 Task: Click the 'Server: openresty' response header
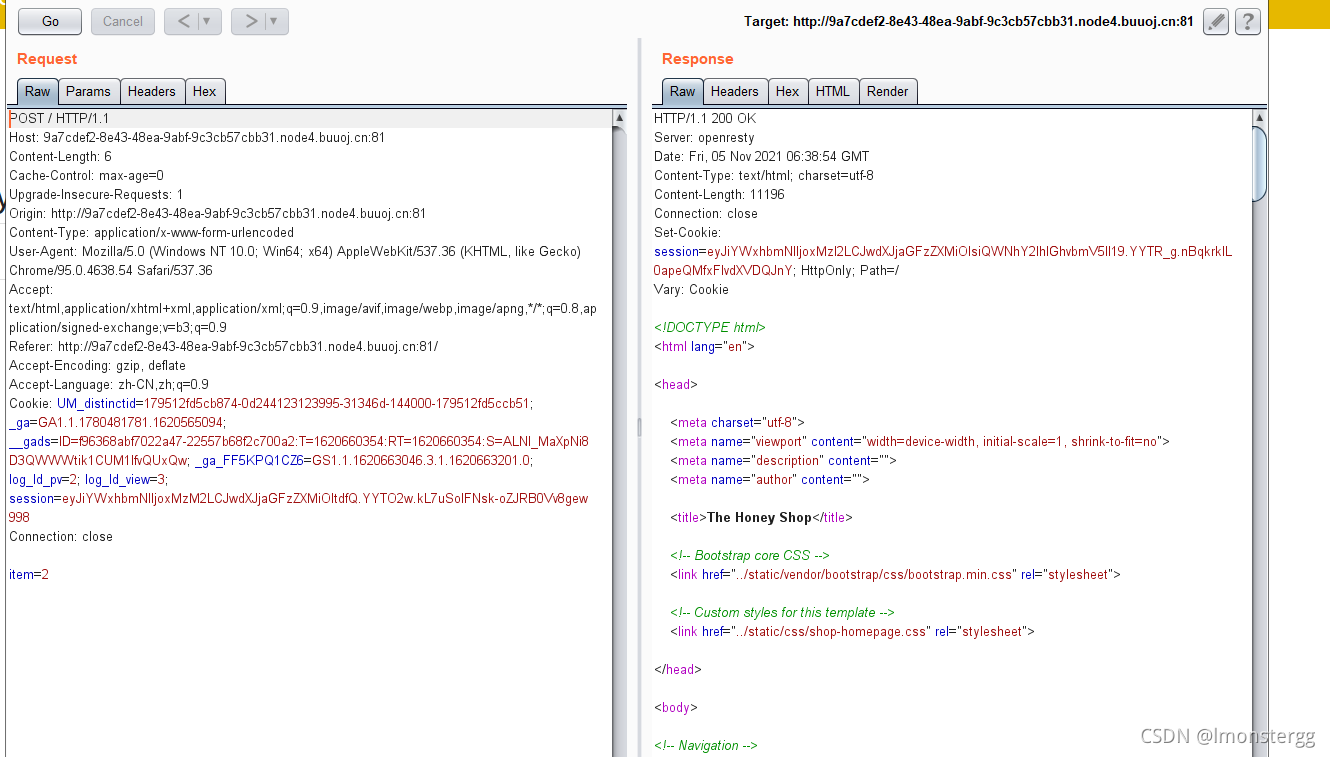pos(704,137)
